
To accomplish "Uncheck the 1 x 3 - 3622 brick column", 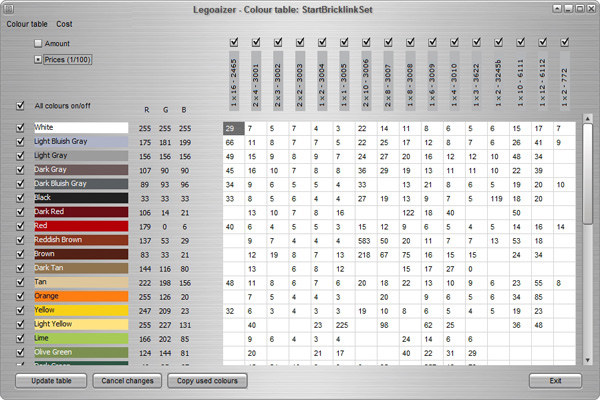I will point(476,42).
